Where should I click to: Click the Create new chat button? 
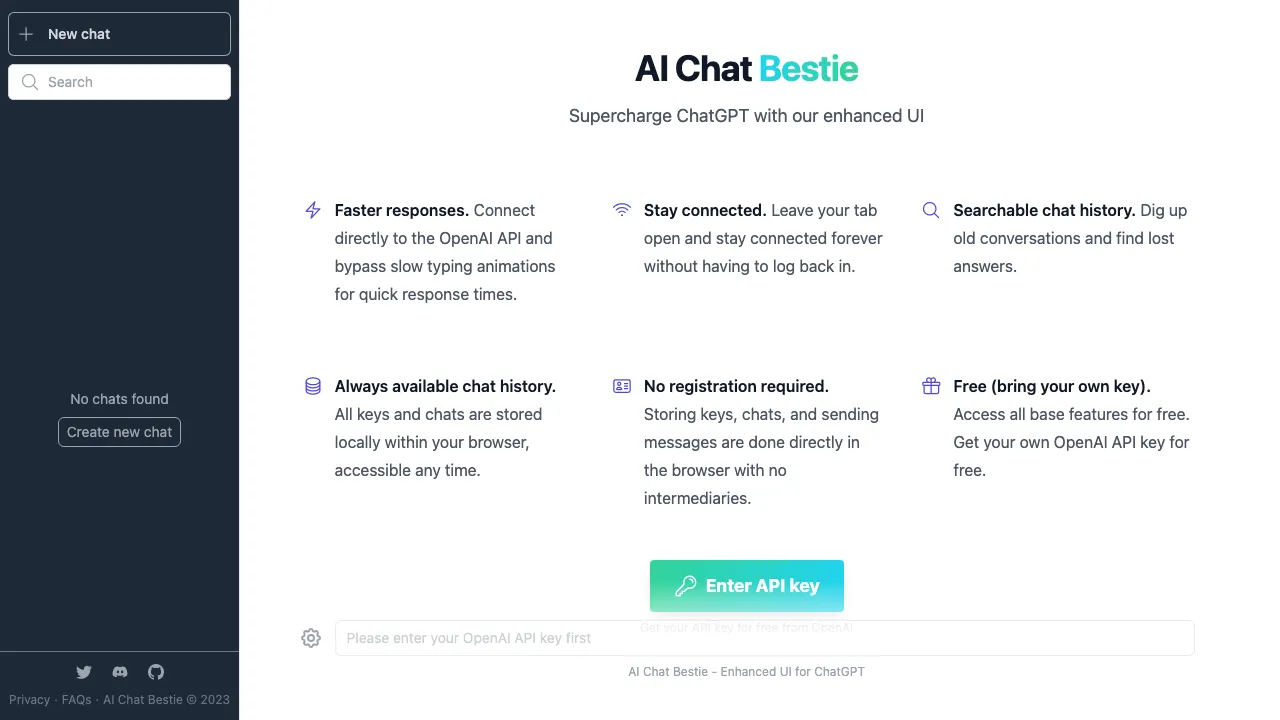pyautogui.click(x=119, y=432)
